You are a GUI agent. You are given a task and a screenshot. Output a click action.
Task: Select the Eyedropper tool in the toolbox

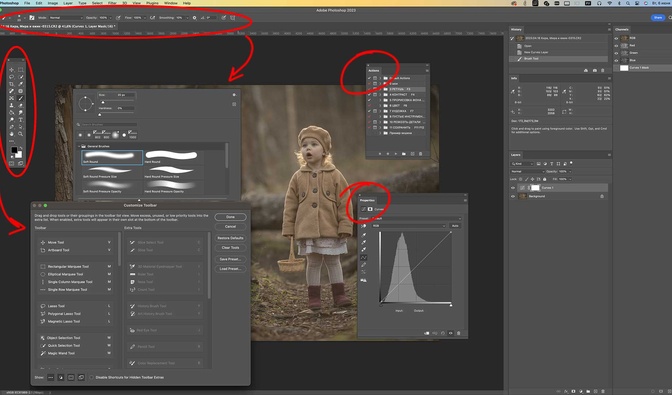pos(21,84)
